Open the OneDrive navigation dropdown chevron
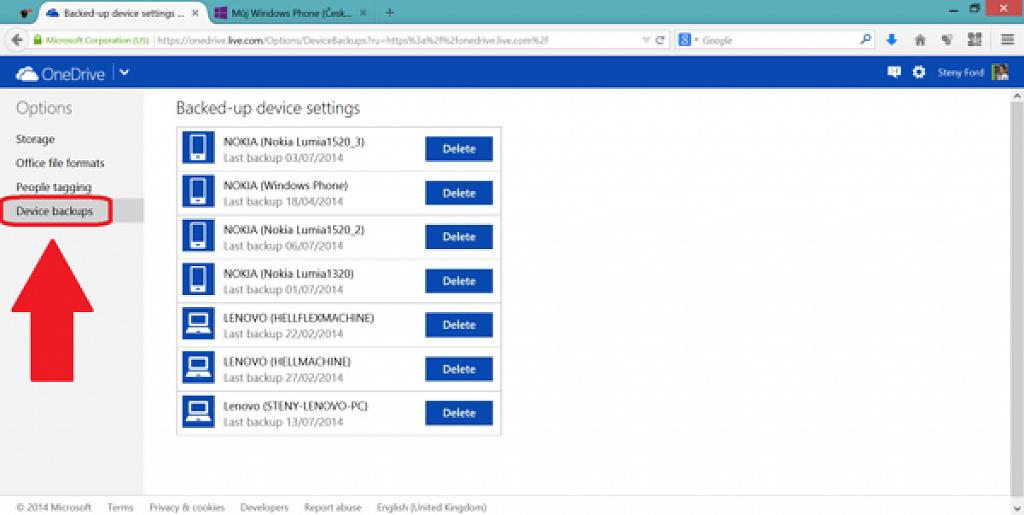 (124, 73)
